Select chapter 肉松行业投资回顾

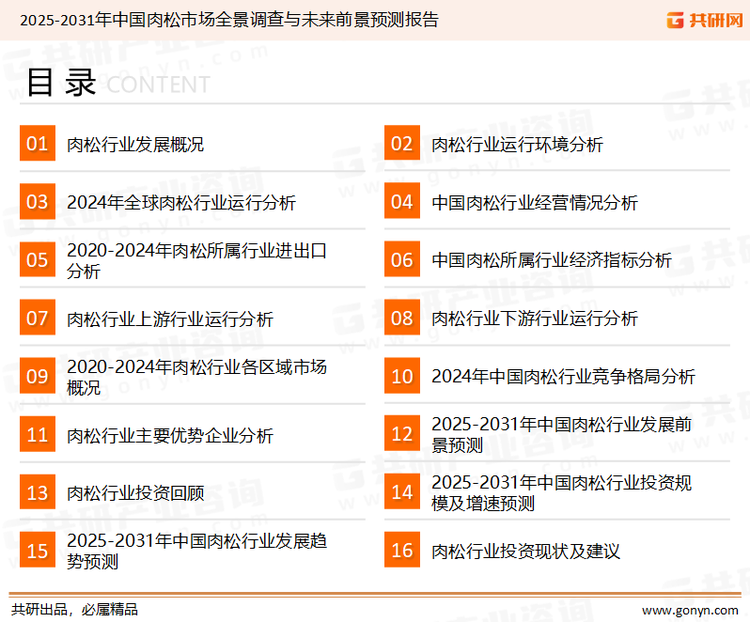pos(135,493)
